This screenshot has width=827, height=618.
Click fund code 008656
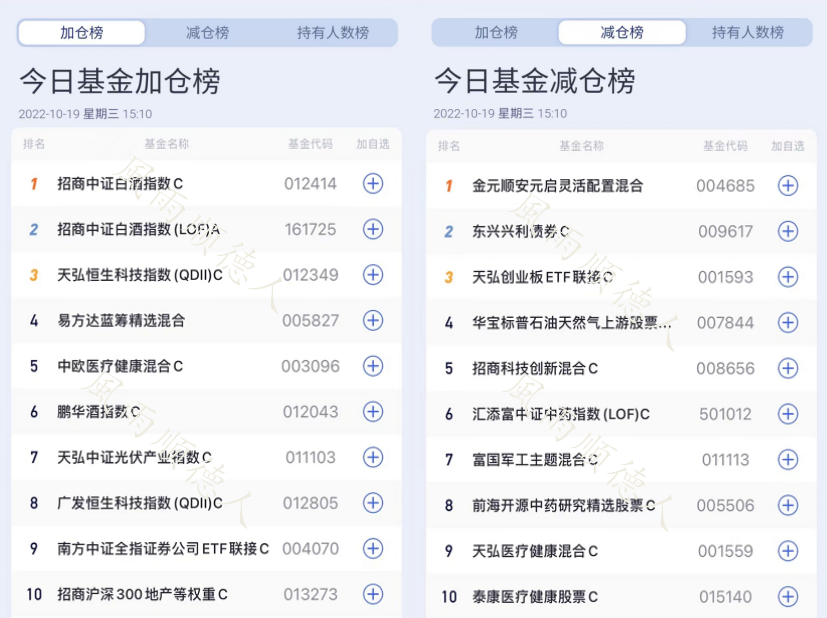(726, 368)
